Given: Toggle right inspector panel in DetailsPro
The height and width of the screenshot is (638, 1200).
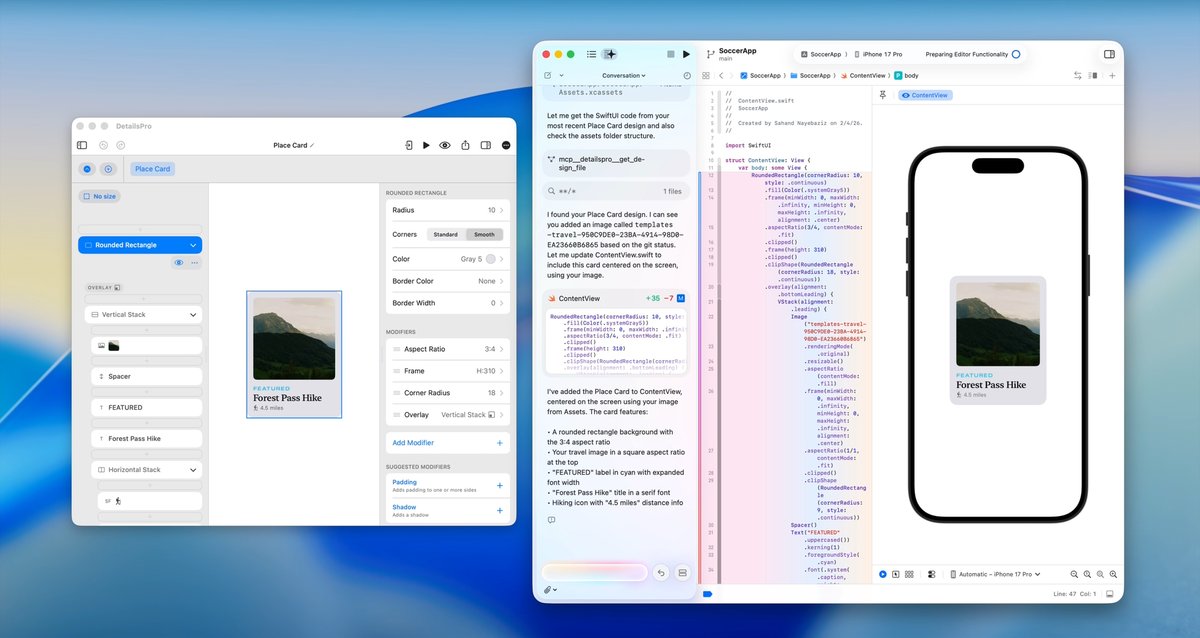Looking at the screenshot, I should 486,145.
